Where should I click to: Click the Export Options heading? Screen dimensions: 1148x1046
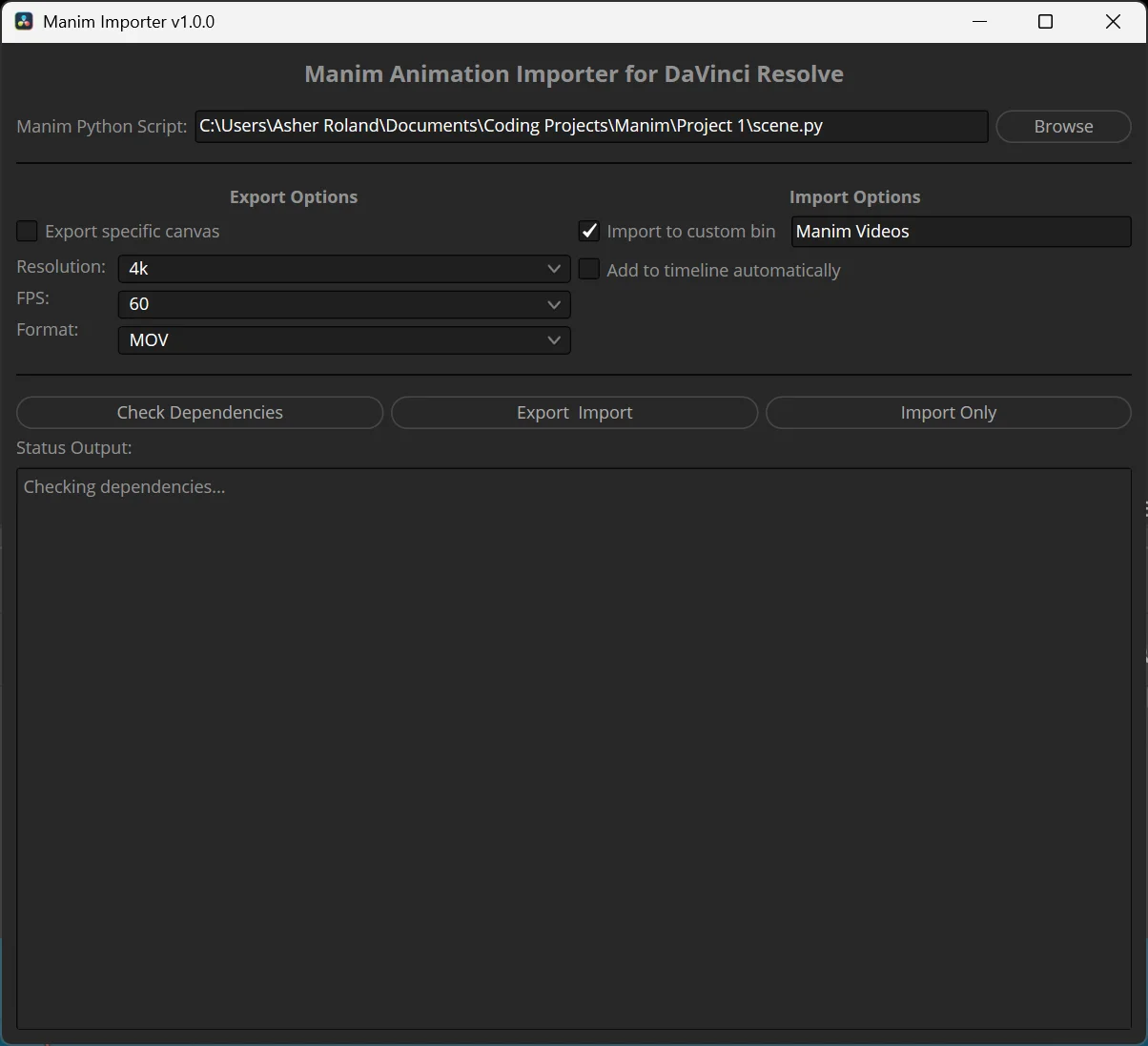294,197
